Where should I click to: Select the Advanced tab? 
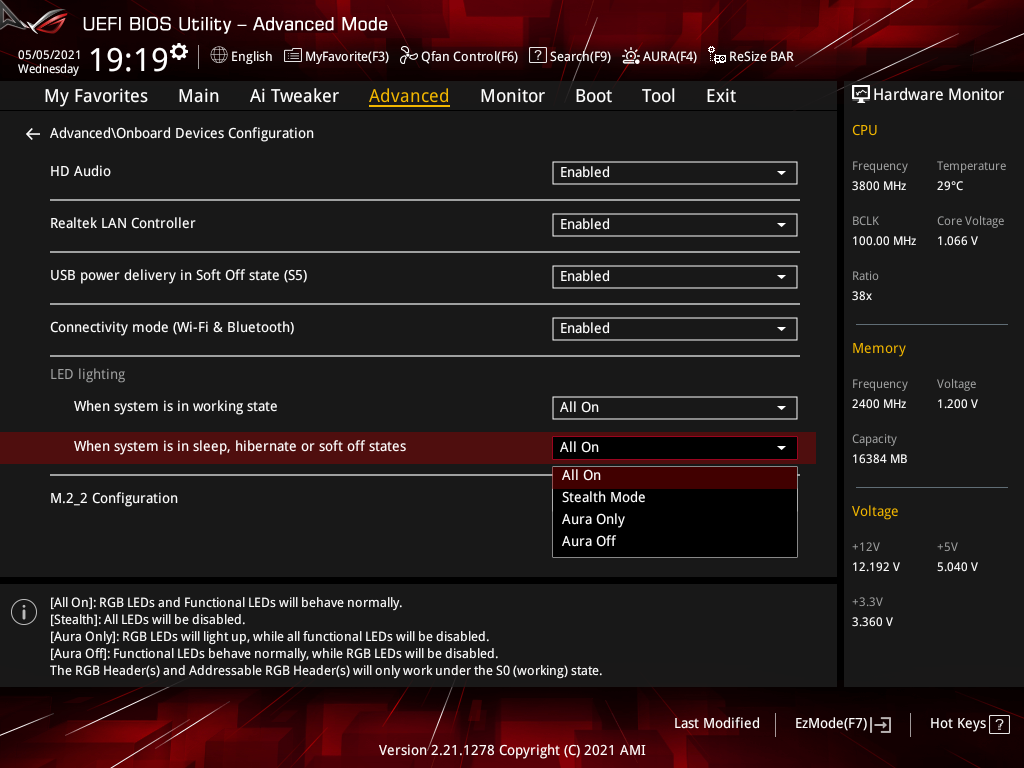coord(409,96)
